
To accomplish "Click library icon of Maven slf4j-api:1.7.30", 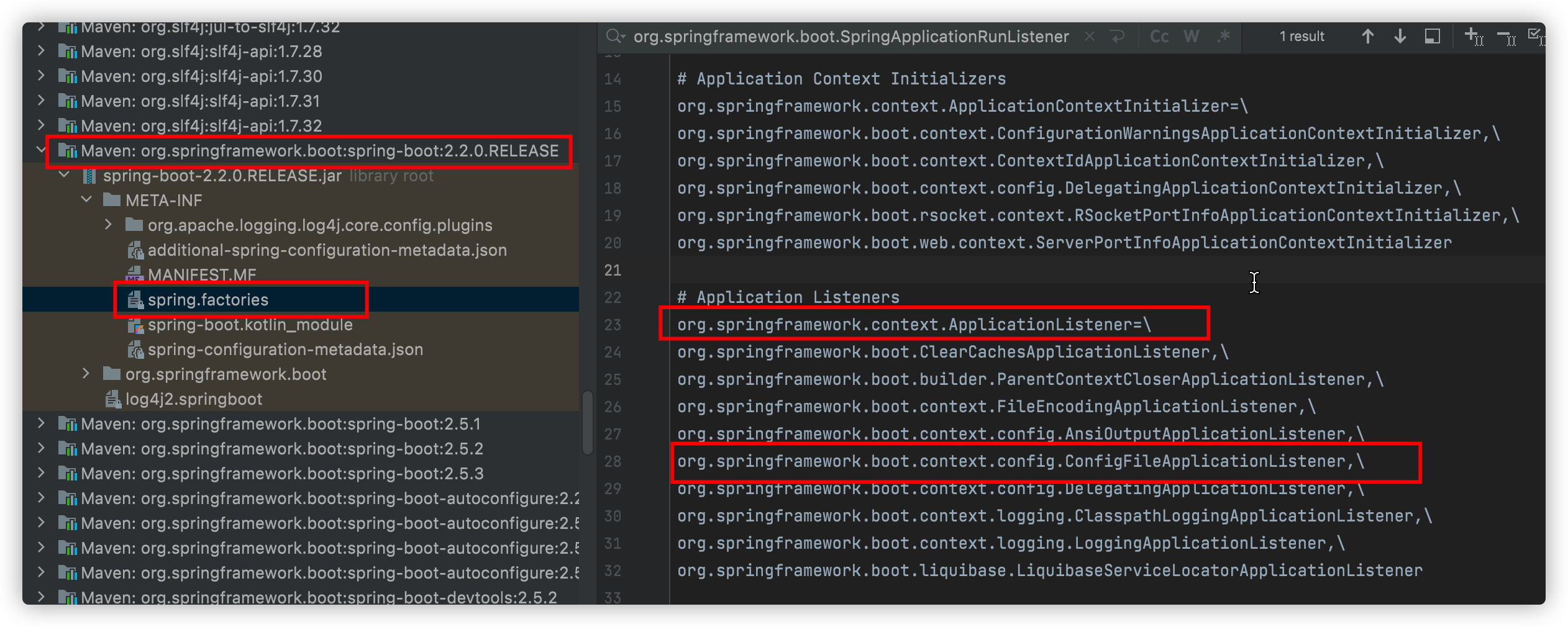I will [x=68, y=76].
